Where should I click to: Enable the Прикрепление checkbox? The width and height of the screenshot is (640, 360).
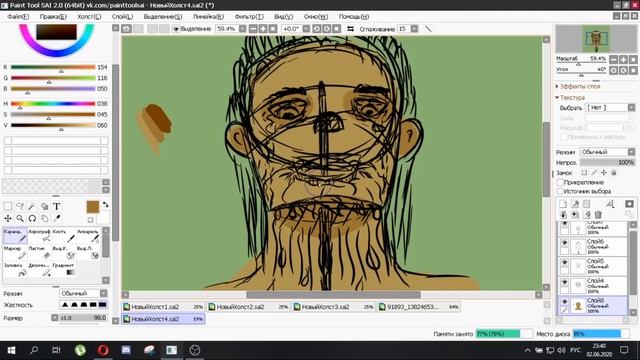tap(560, 182)
